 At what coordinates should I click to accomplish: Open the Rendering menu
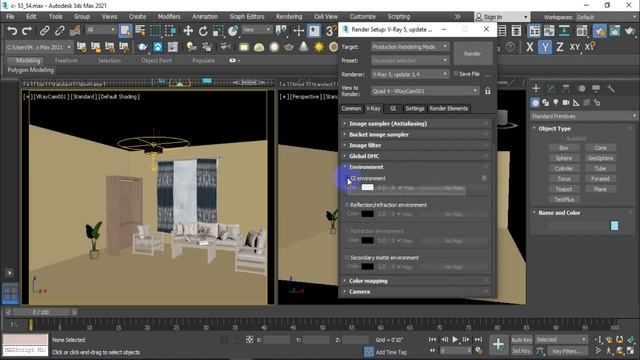pyautogui.click(x=289, y=17)
